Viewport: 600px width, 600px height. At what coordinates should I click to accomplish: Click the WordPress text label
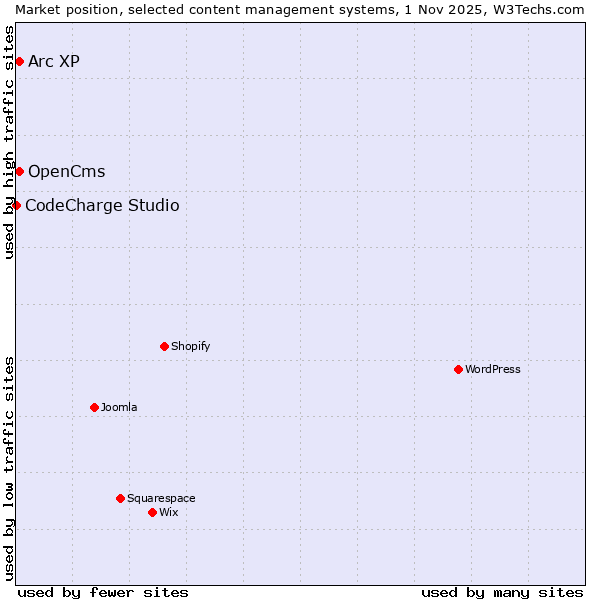click(x=492, y=369)
